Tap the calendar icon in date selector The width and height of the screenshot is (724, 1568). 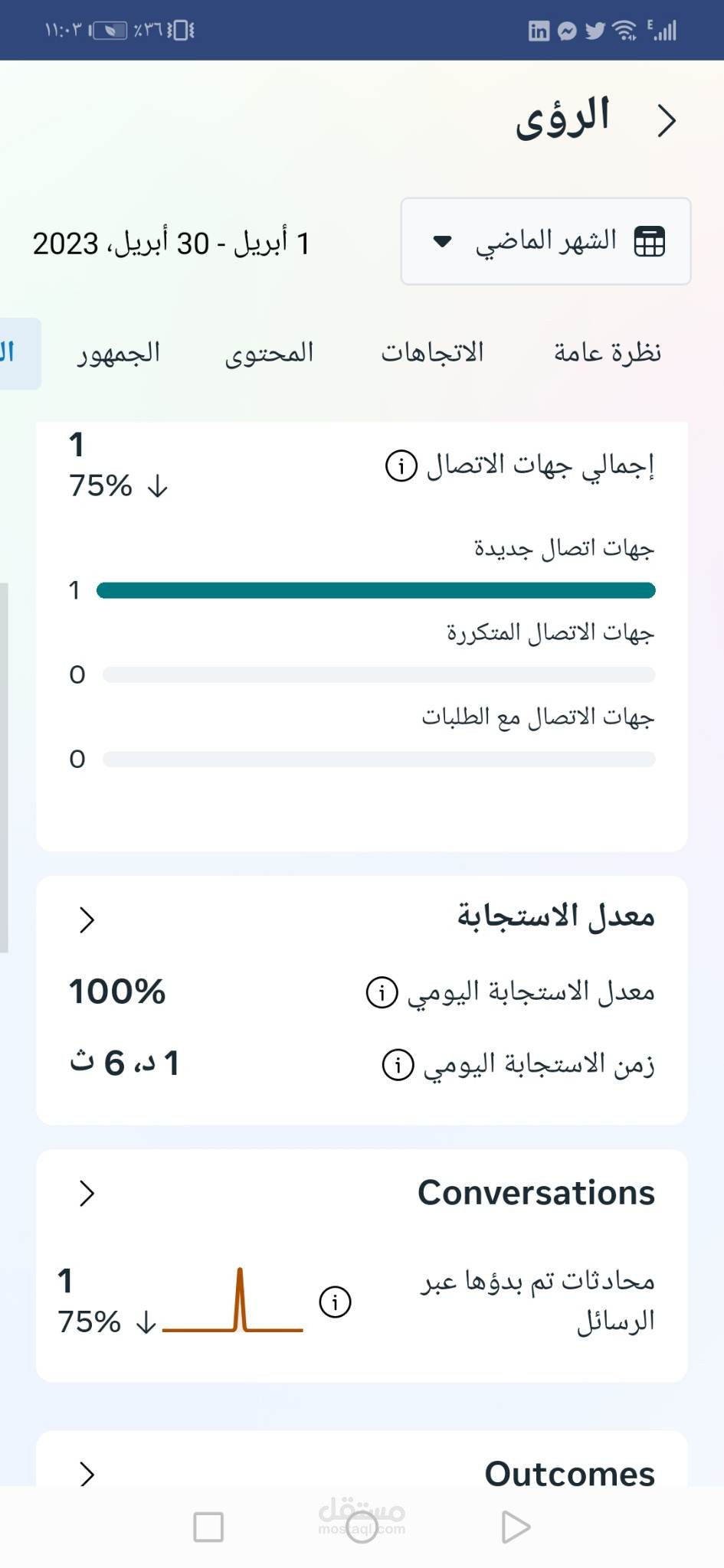click(x=649, y=242)
